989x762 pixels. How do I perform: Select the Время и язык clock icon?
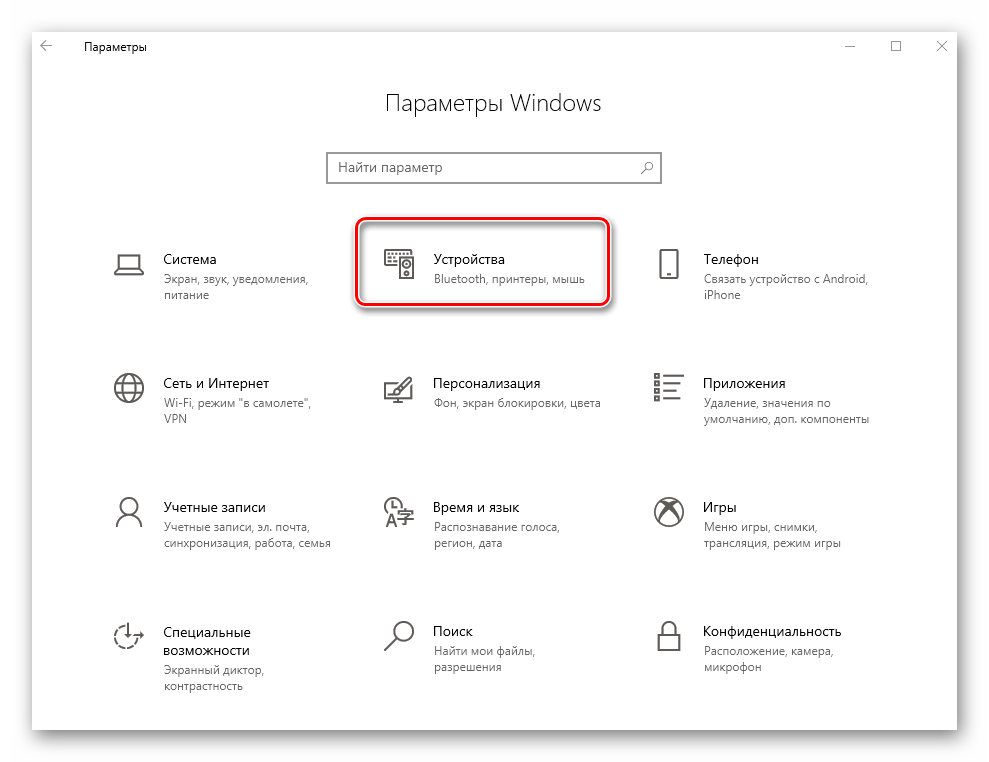(x=399, y=512)
